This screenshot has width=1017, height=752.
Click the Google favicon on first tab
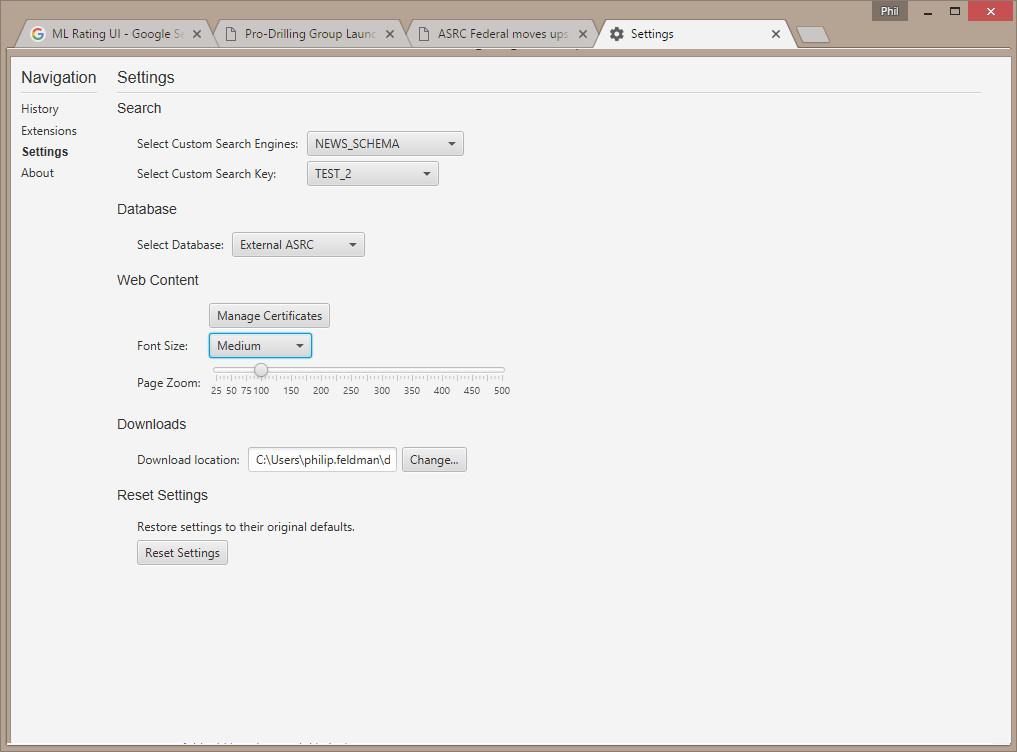[38, 34]
